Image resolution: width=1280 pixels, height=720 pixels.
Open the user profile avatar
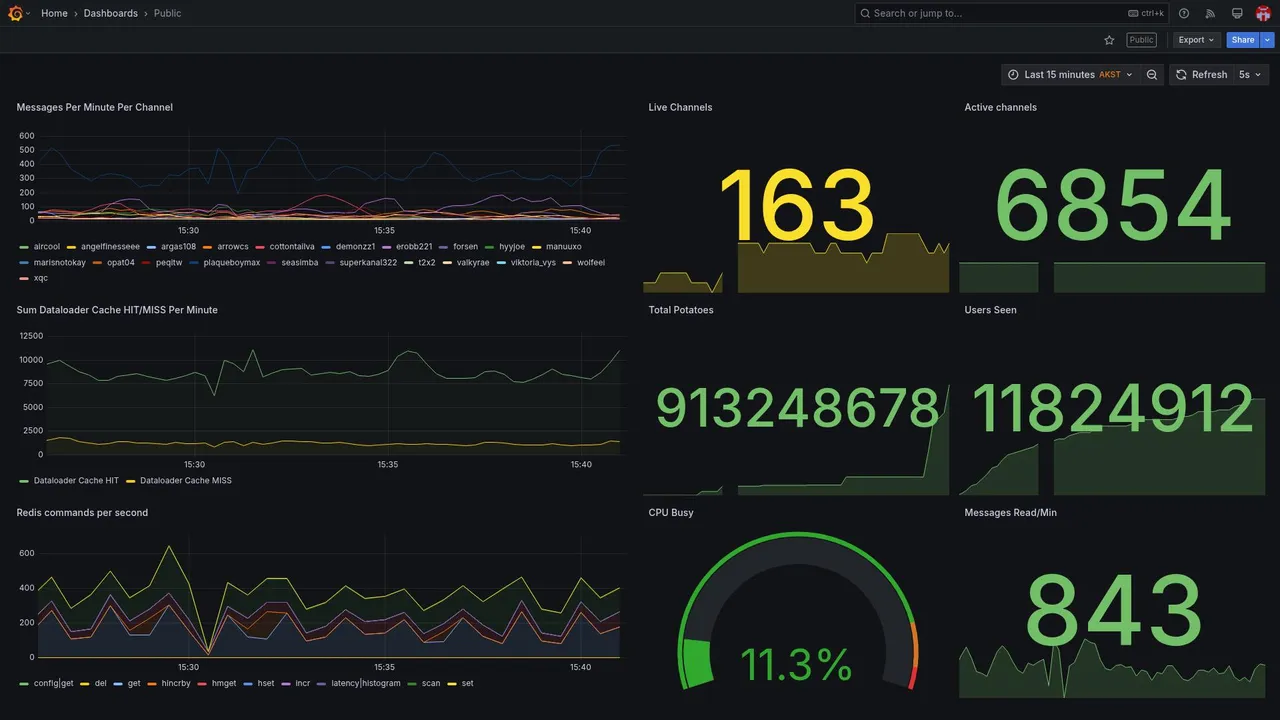[x=1263, y=13]
